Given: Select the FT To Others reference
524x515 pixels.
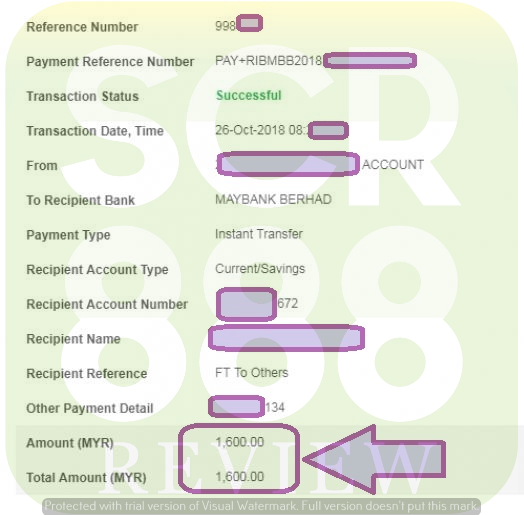Looking at the screenshot, I should click(252, 373).
